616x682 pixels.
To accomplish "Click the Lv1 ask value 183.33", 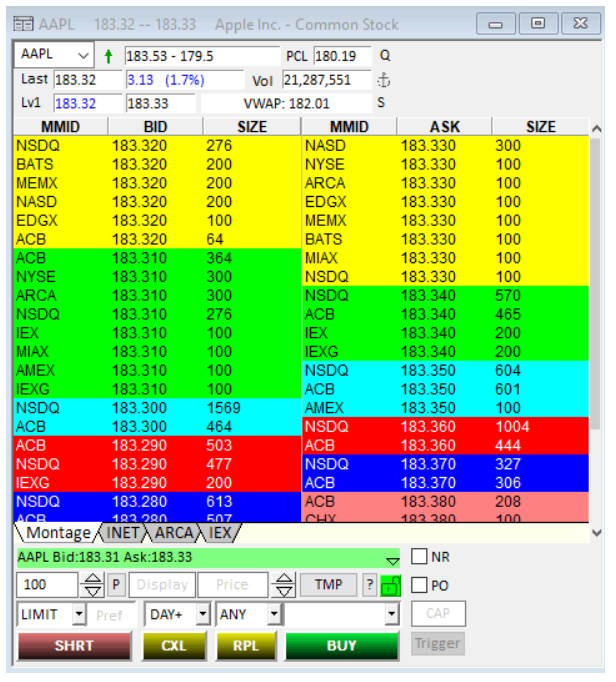I will pos(161,104).
